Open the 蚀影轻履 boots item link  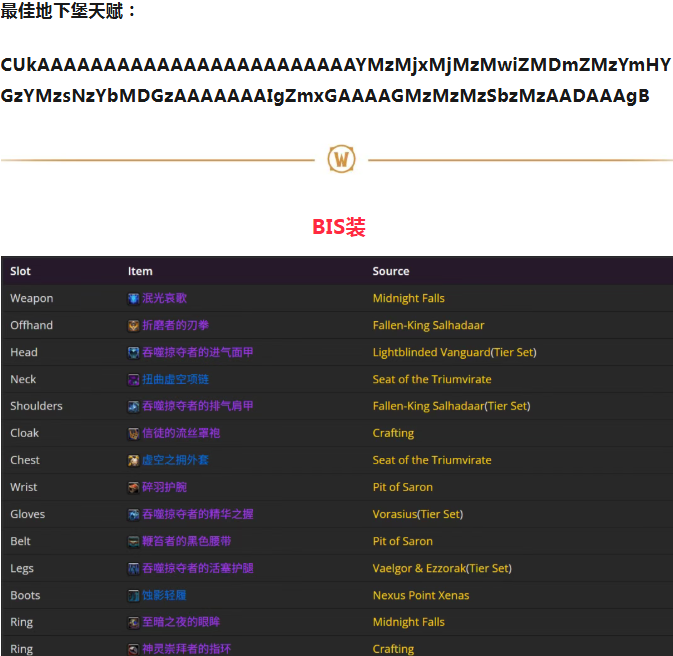point(164,595)
